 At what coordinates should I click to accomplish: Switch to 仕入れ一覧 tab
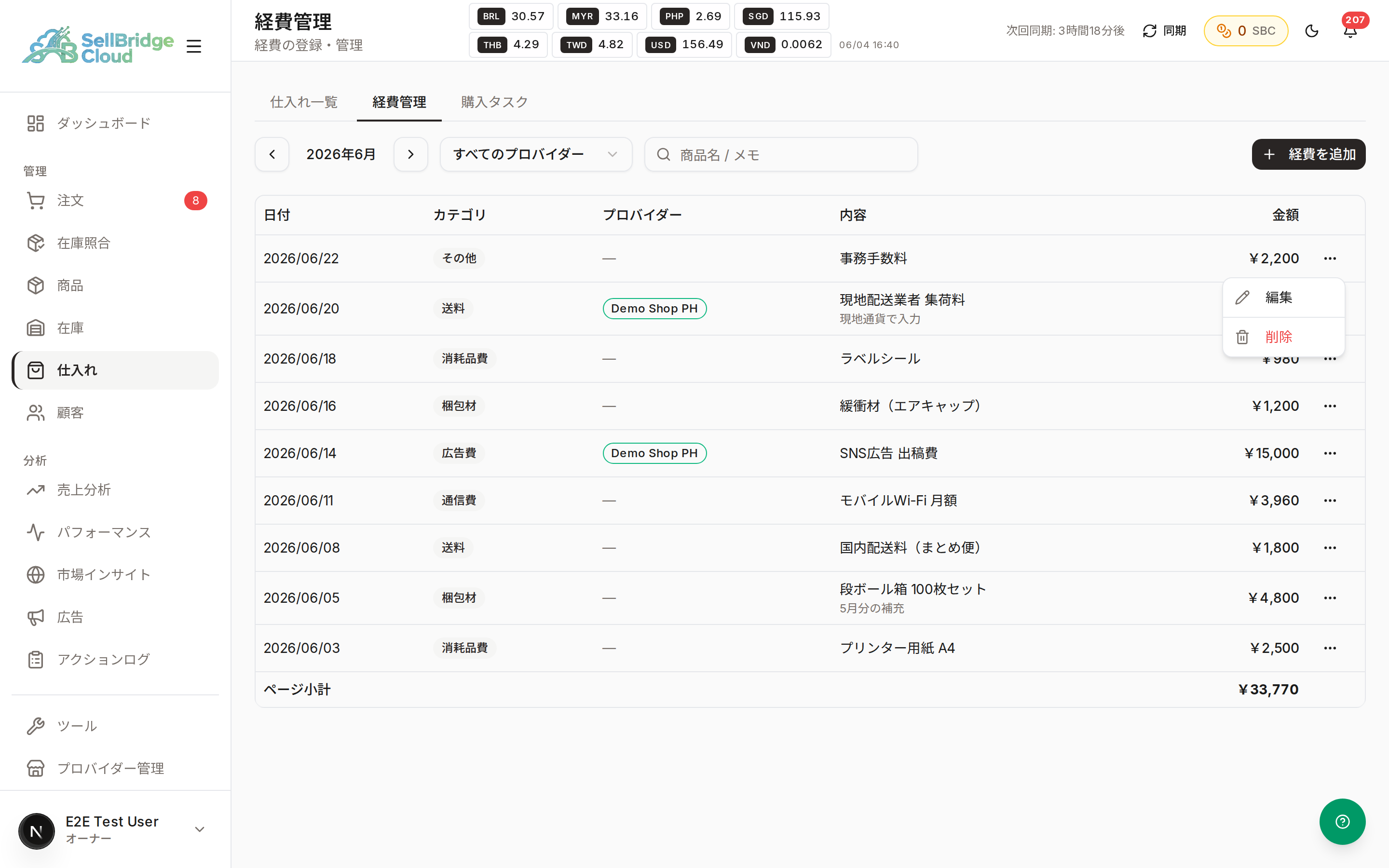(304, 102)
